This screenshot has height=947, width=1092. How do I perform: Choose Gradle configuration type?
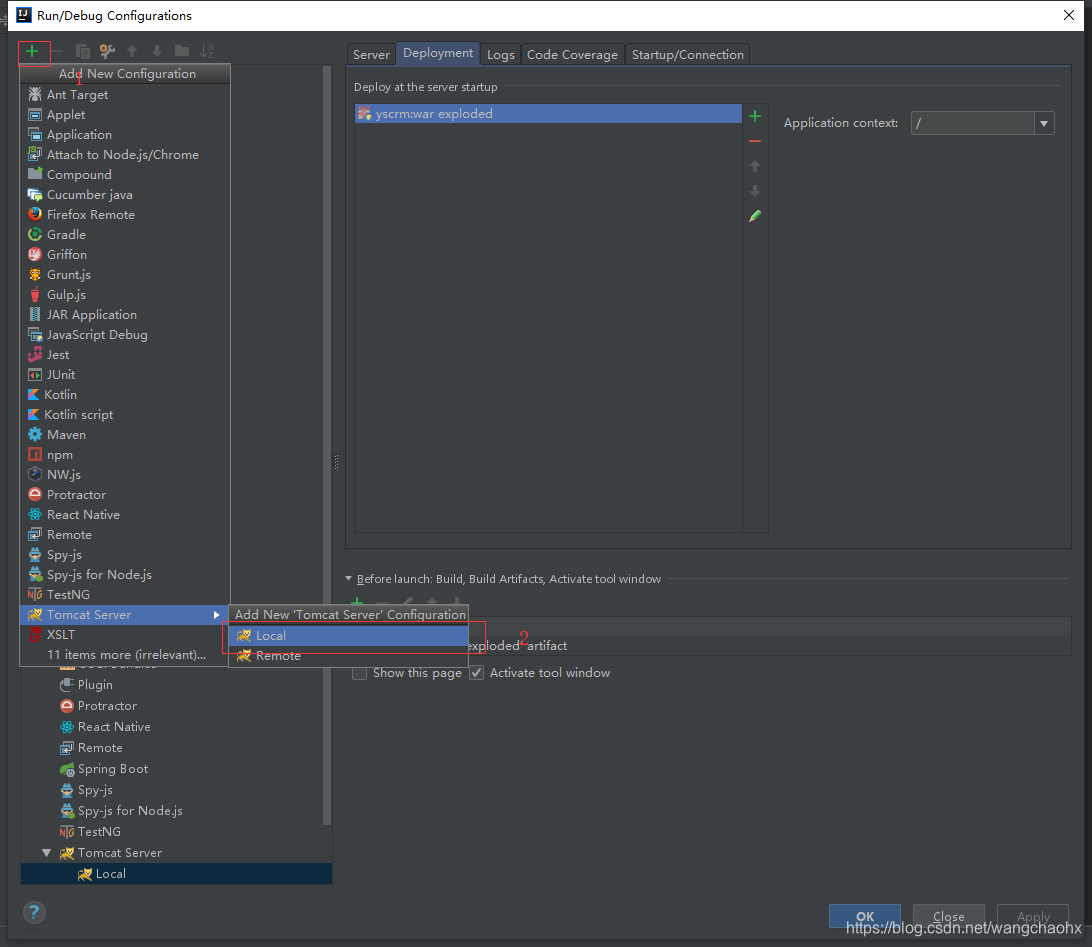pos(125,235)
